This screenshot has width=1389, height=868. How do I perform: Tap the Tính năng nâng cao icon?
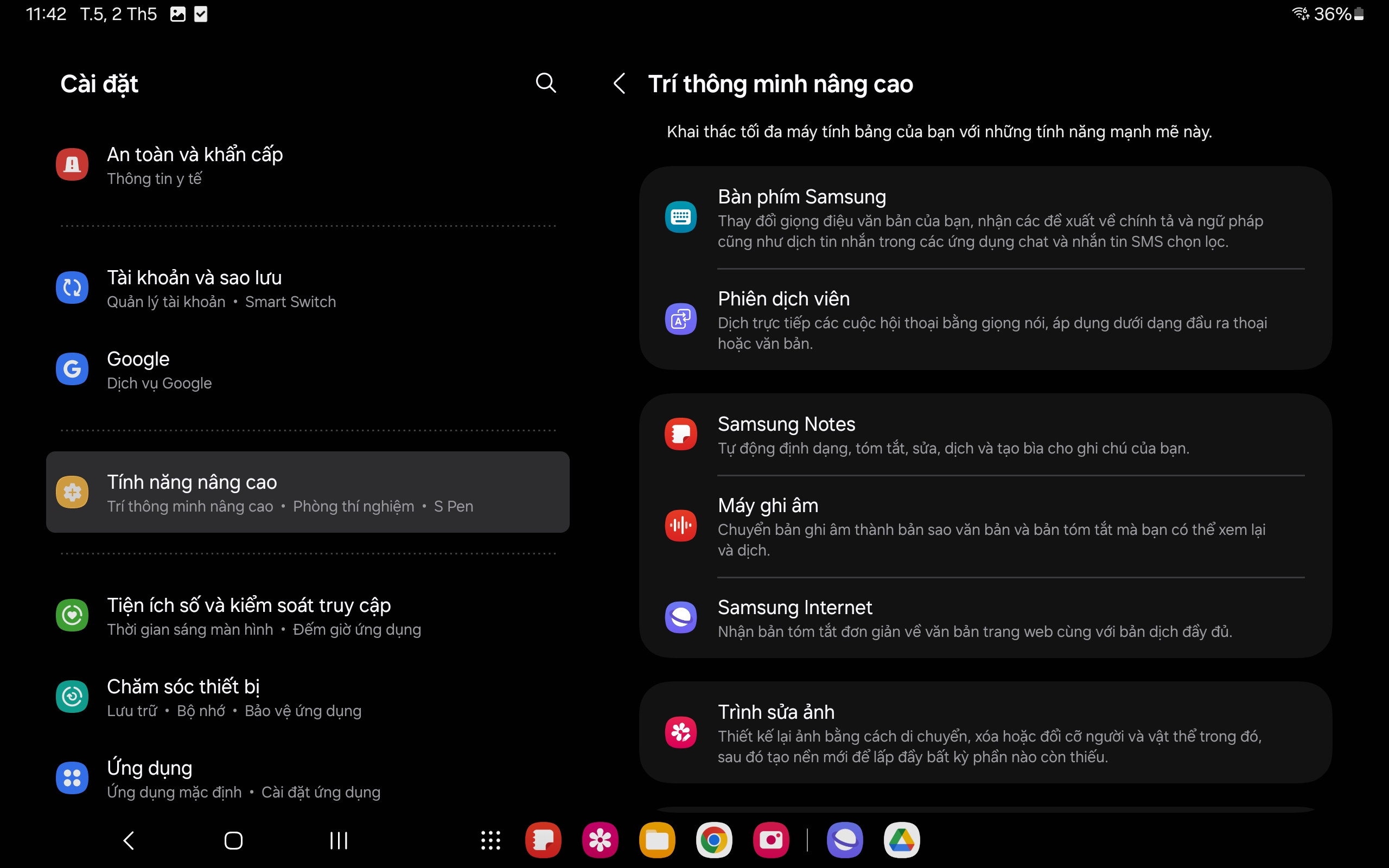tap(72, 492)
